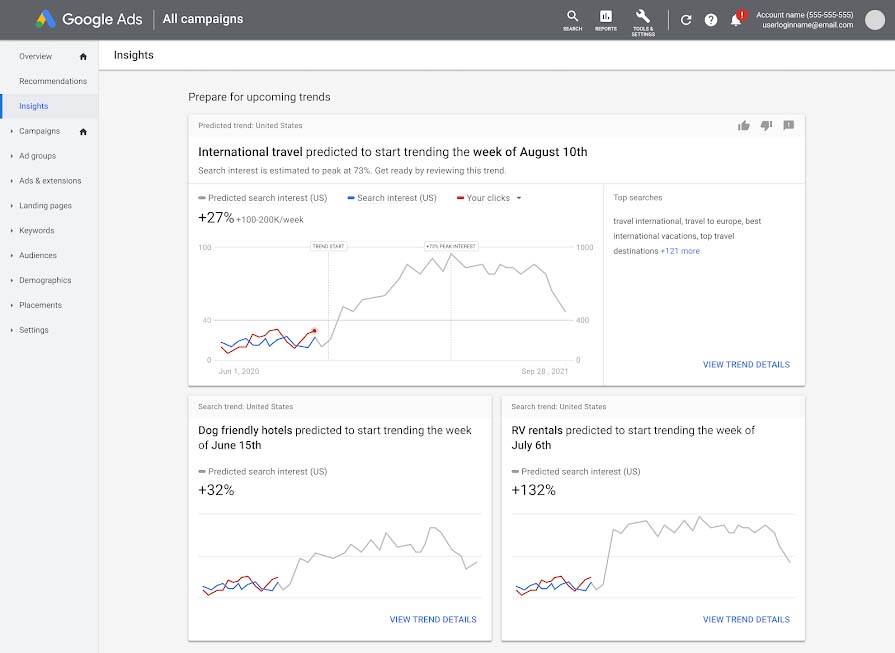Open the Your clicks dropdown arrow
895x653 pixels.
click(x=519, y=198)
